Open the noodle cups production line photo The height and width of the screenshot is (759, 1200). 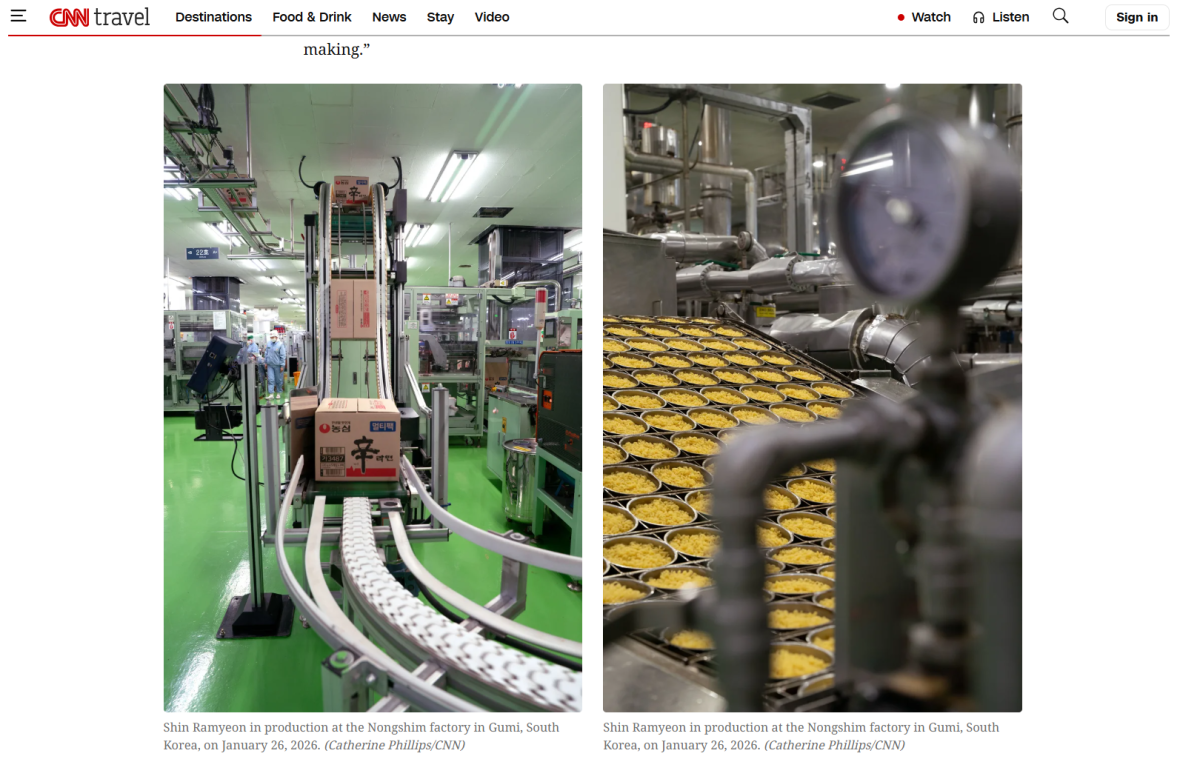click(x=812, y=397)
